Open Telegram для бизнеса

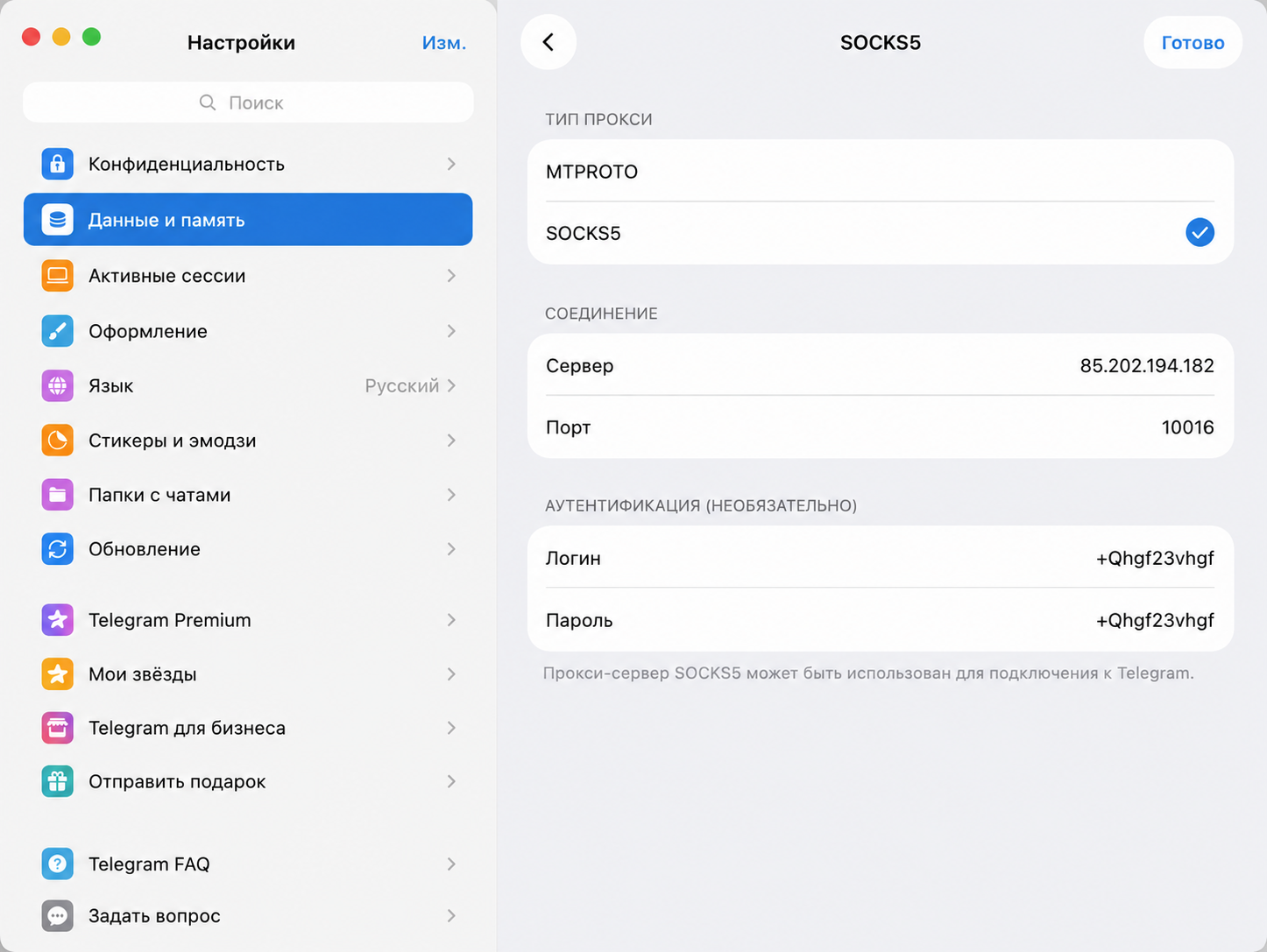pyautogui.click(x=248, y=728)
